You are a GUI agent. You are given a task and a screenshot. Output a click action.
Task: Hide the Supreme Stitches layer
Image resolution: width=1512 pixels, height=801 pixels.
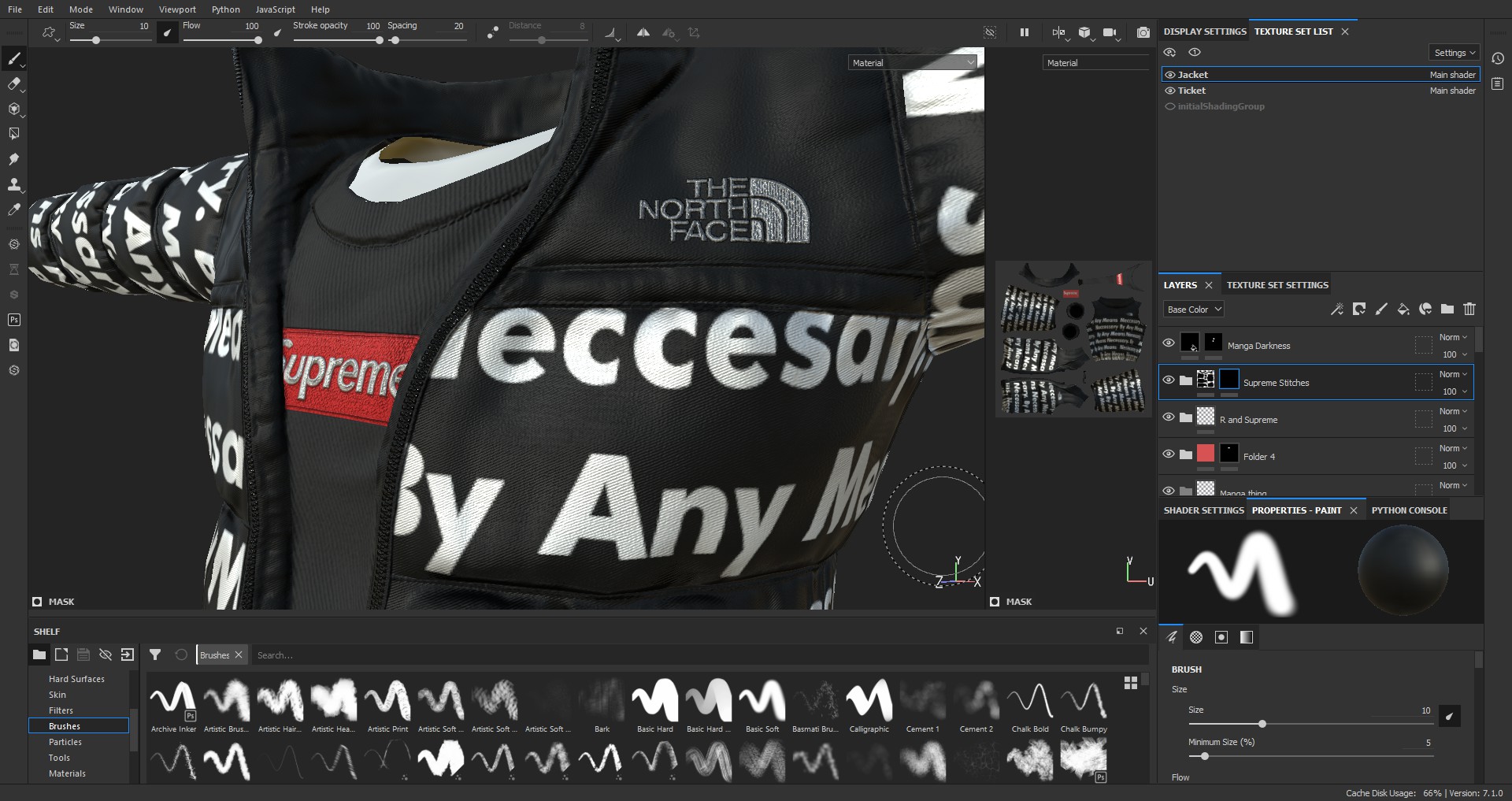pos(1169,380)
